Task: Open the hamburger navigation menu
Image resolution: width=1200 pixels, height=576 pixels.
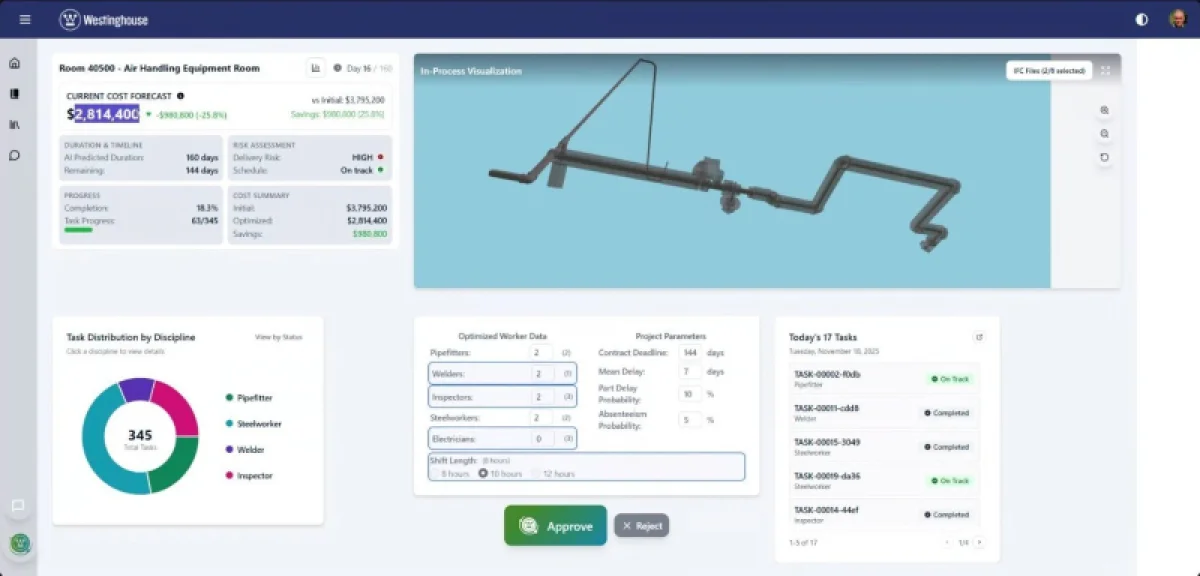Action: [25, 19]
